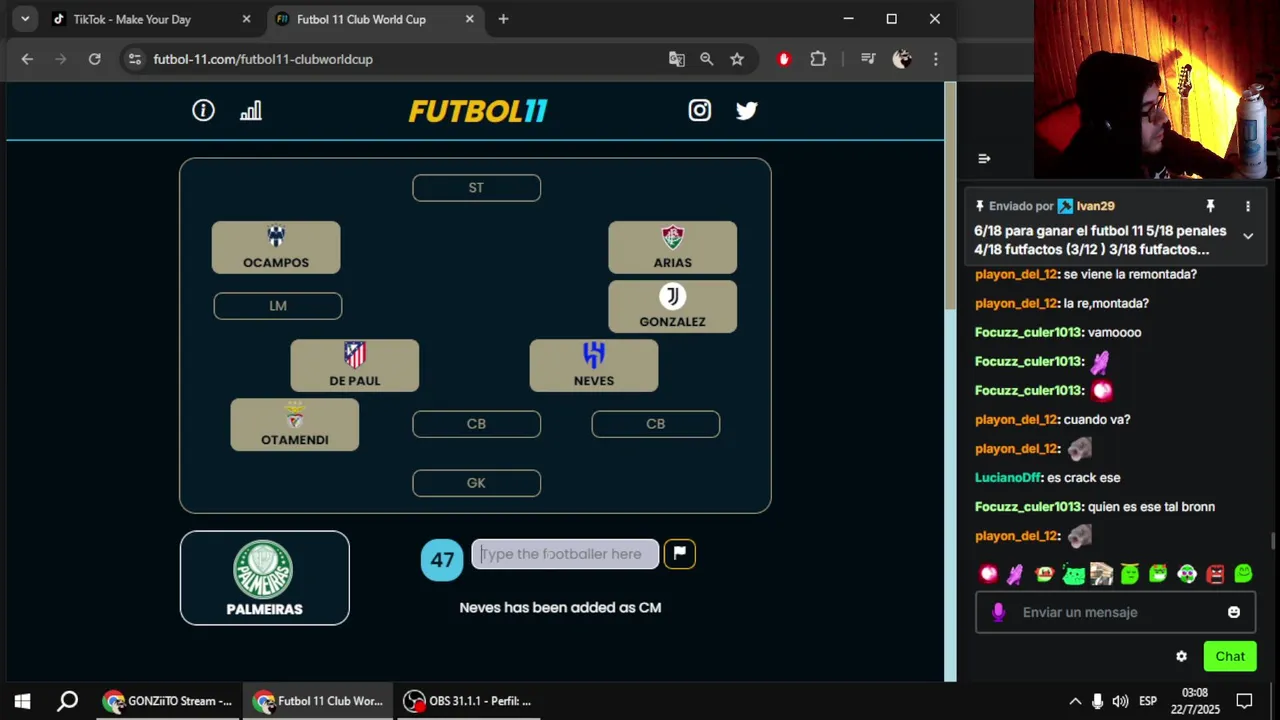Close the TikTok tab
The width and height of the screenshot is (1280, 720).
[246, 19]
